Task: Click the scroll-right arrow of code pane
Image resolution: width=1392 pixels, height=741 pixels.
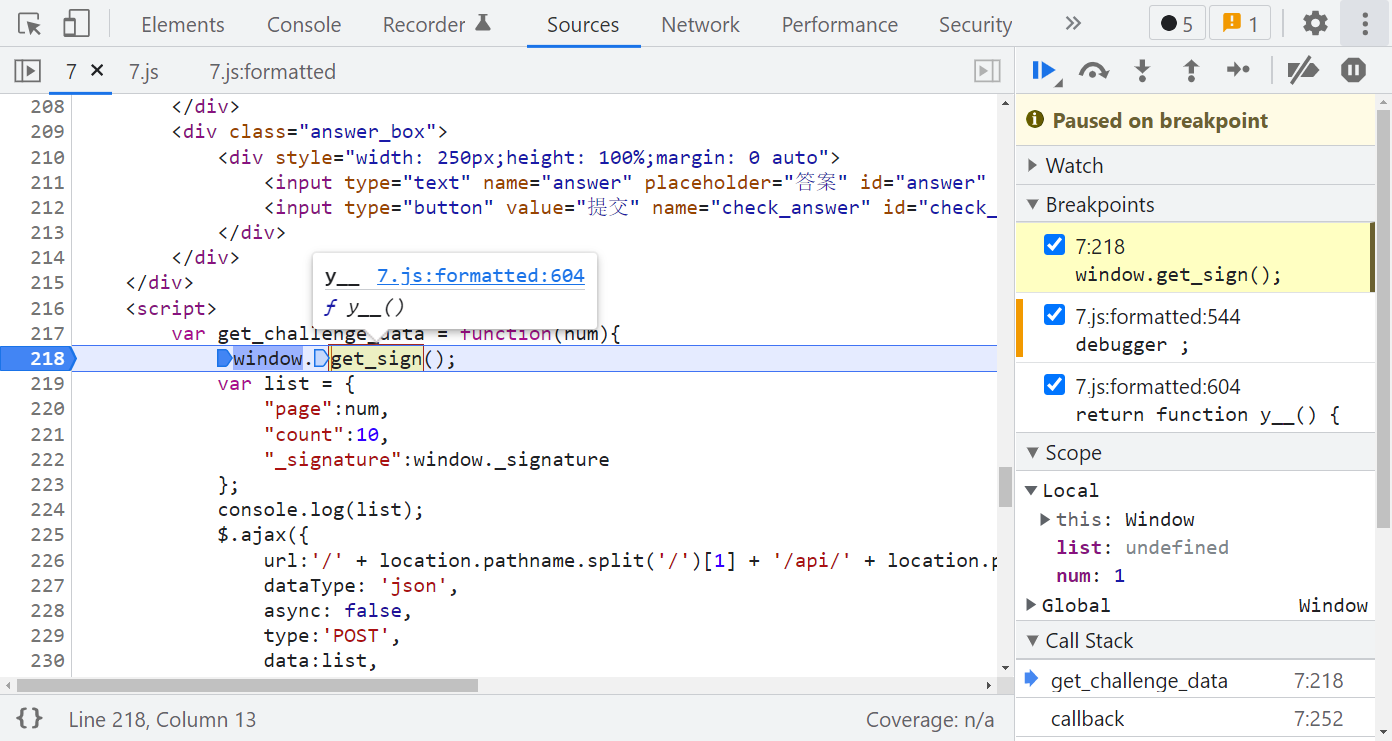Action: 989,686
